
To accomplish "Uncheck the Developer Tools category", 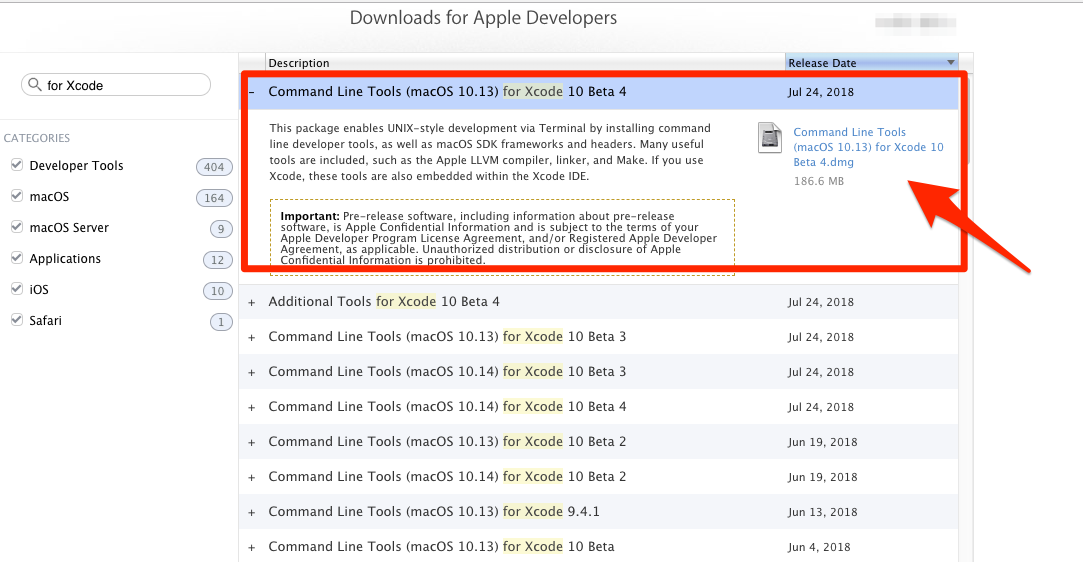I will [x=17, y=164].
